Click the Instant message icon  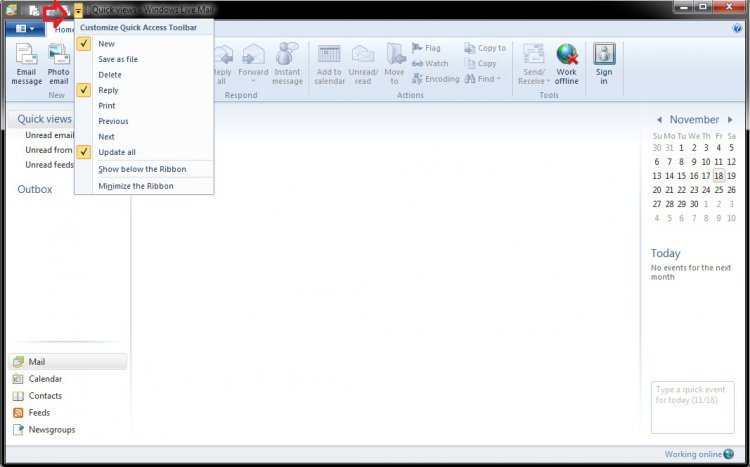[287, 64]
